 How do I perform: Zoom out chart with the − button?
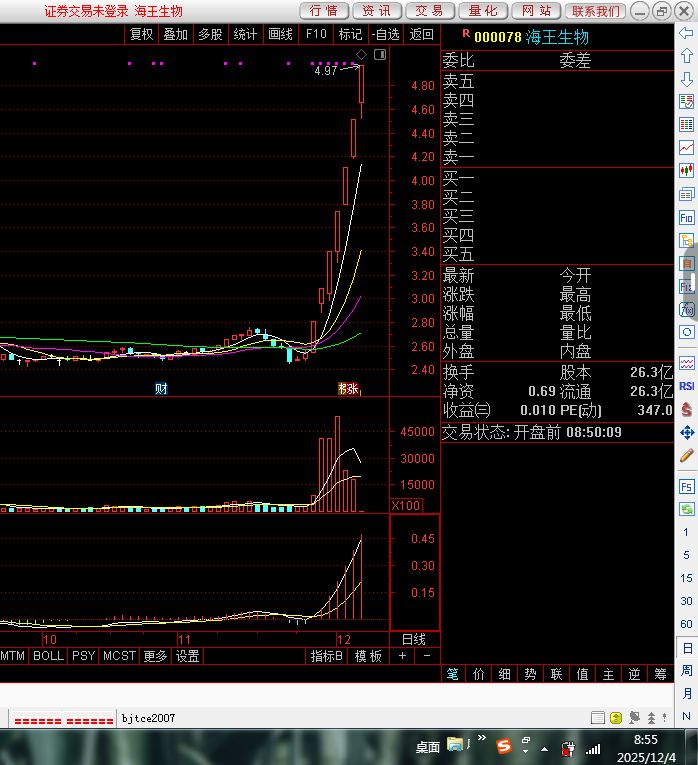(427, 656)
